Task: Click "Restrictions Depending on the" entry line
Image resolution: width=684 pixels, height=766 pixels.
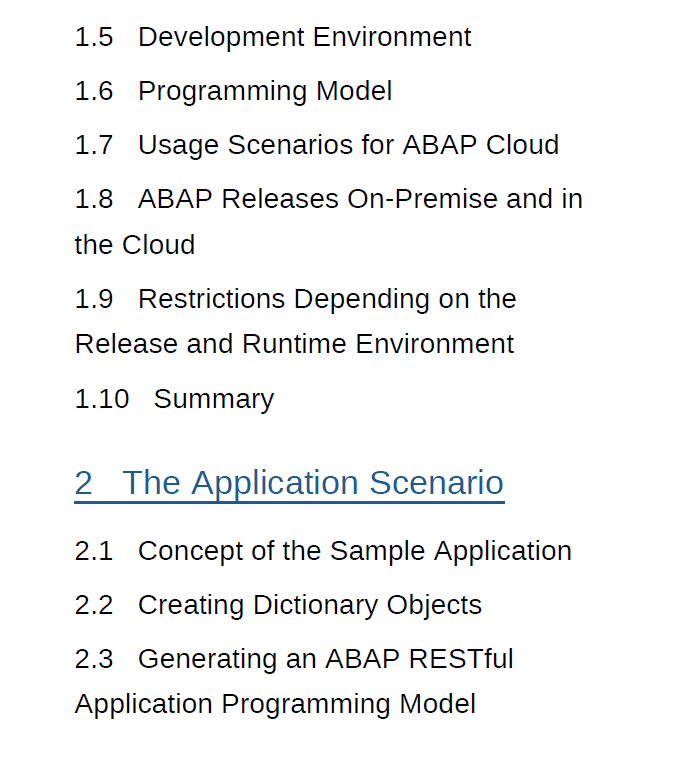Action: (327, 299)
